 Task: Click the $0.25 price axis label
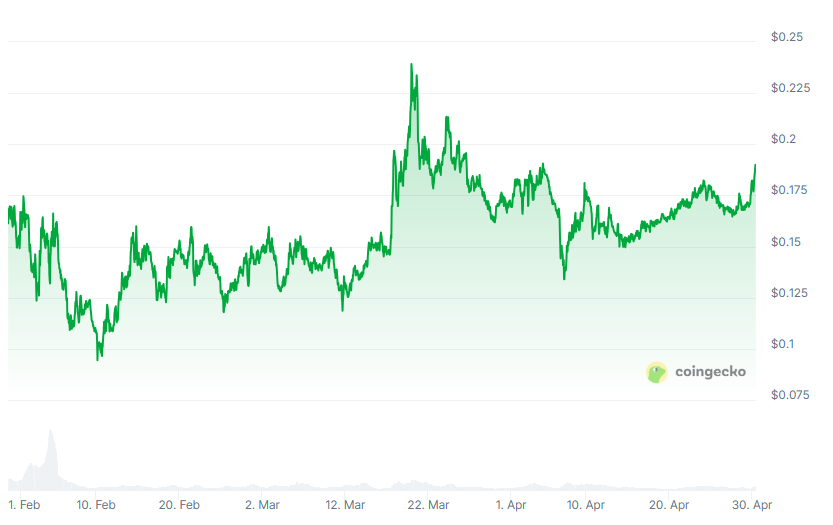tap(787, 38)
